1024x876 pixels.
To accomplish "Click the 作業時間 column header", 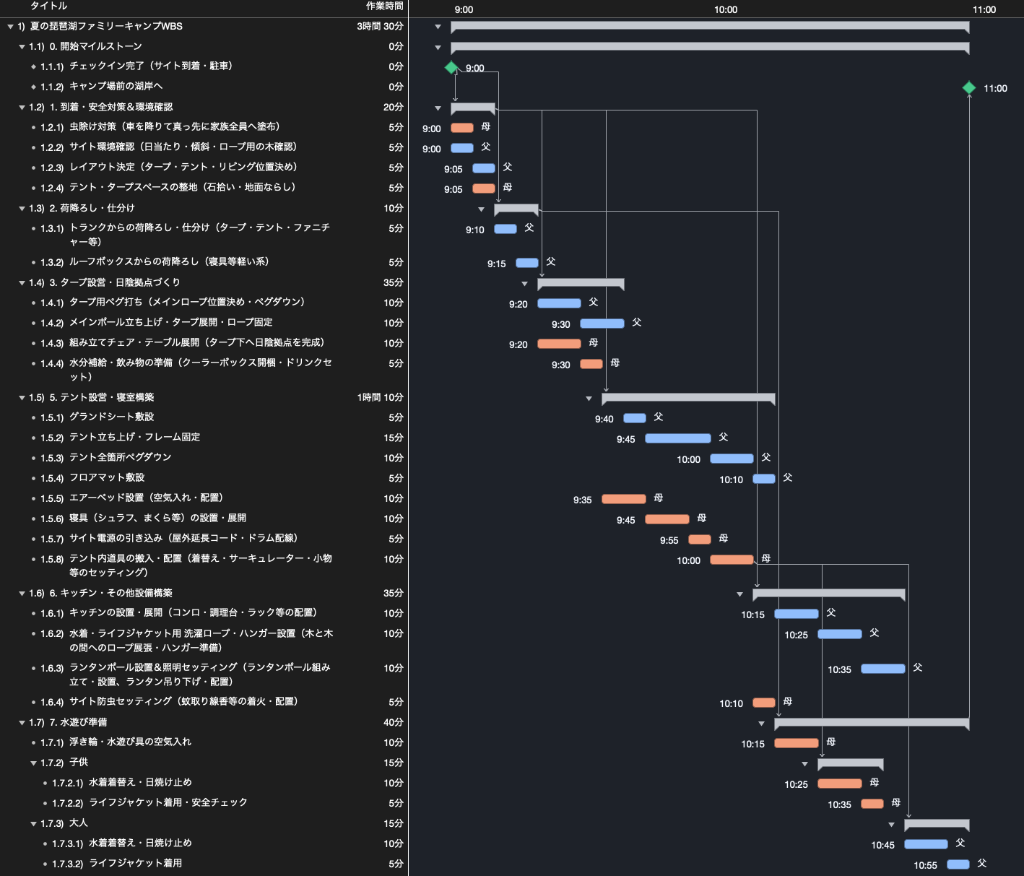I will [x=385, y=6].
